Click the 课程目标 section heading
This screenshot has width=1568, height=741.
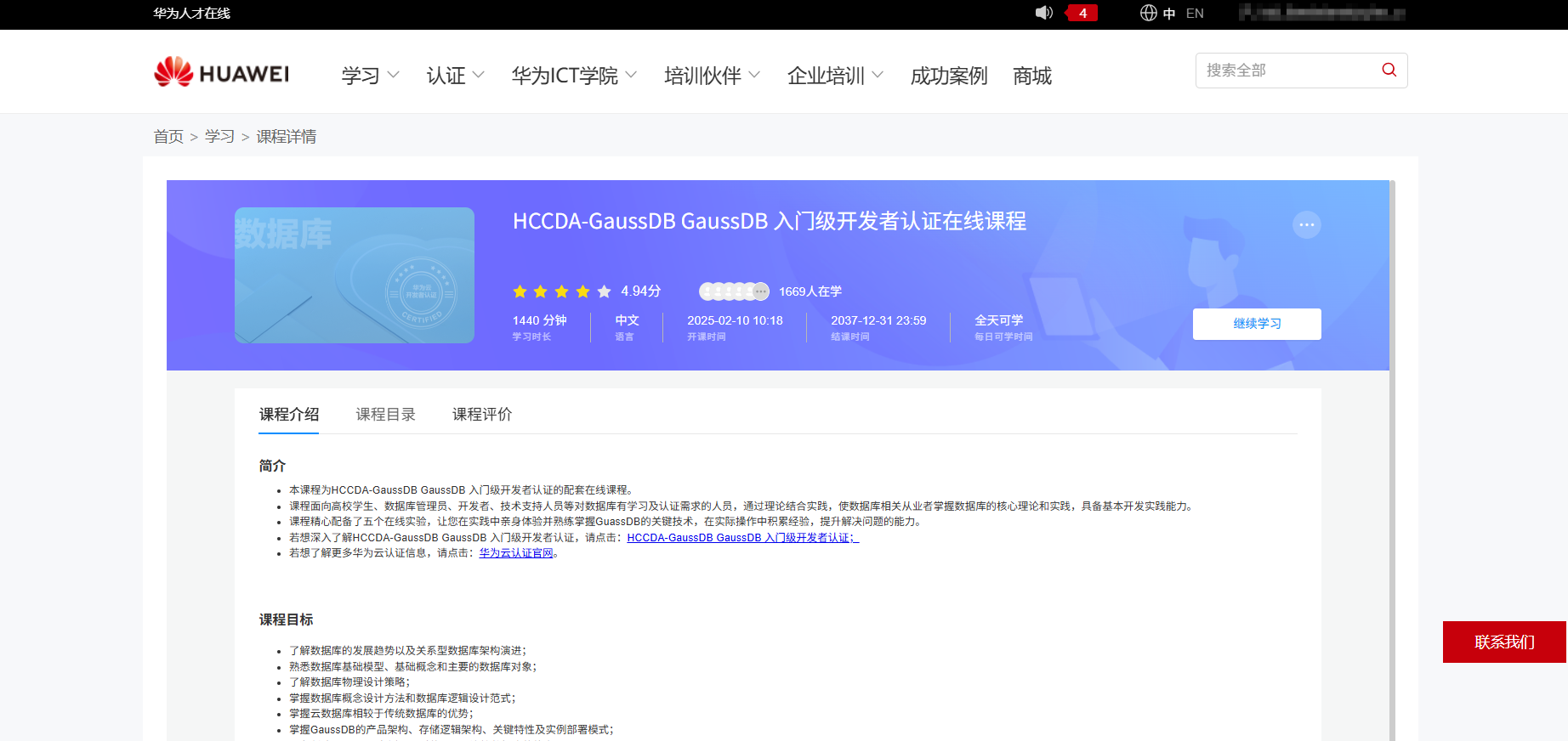pos(286,619)
